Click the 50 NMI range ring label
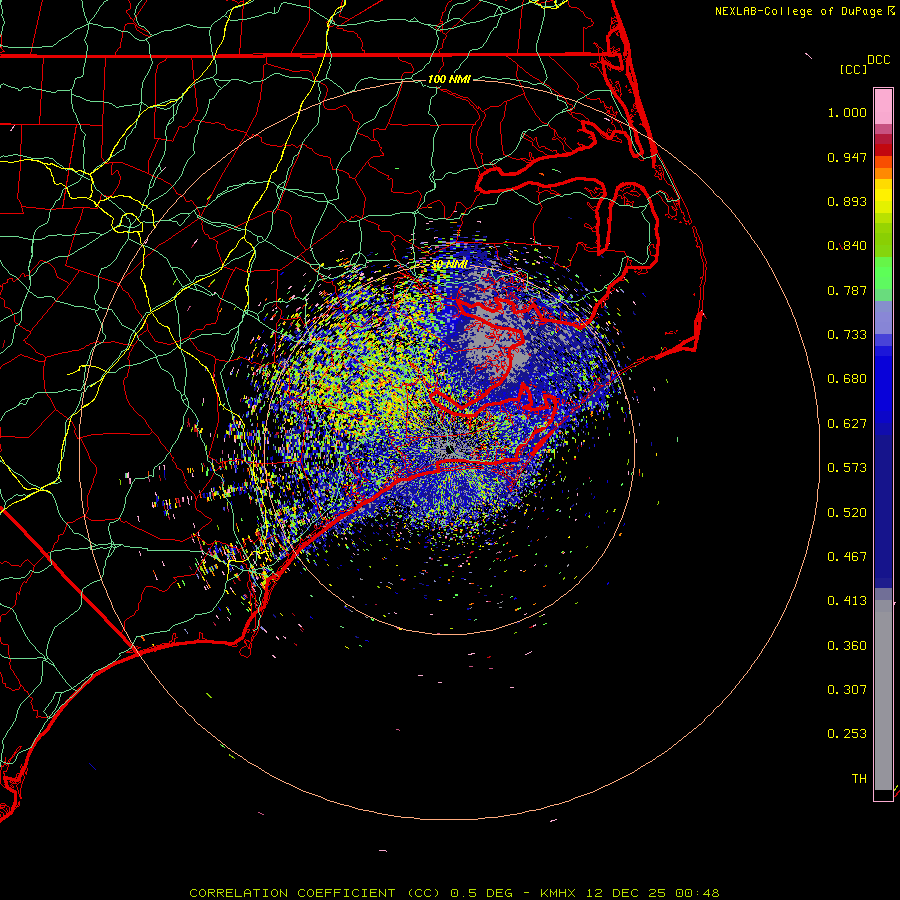The image size is (900, 900). click(449, 265)
